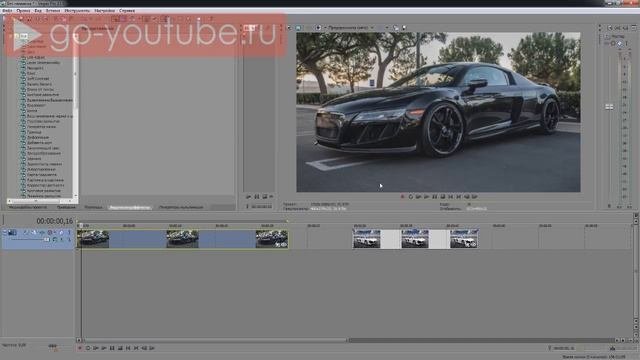Click Stop under the video preview

click(442, 197)
